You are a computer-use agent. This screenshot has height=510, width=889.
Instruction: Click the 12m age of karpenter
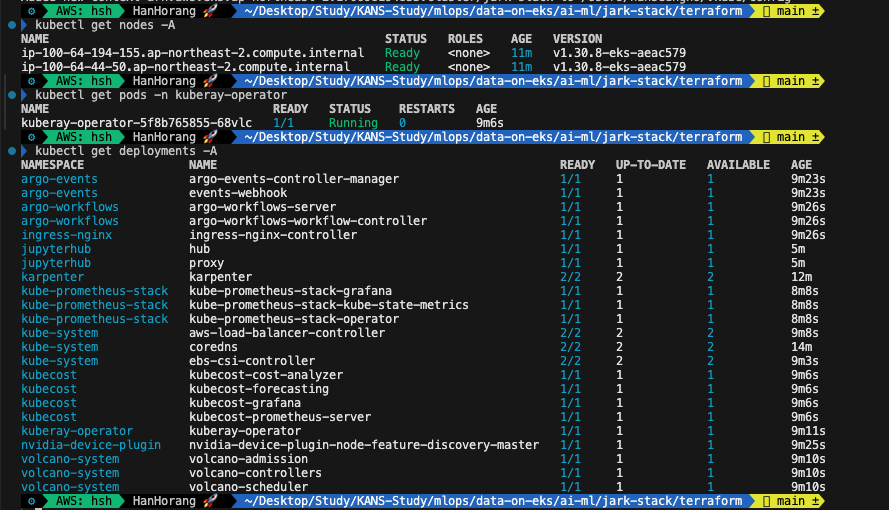pos(802,277)
